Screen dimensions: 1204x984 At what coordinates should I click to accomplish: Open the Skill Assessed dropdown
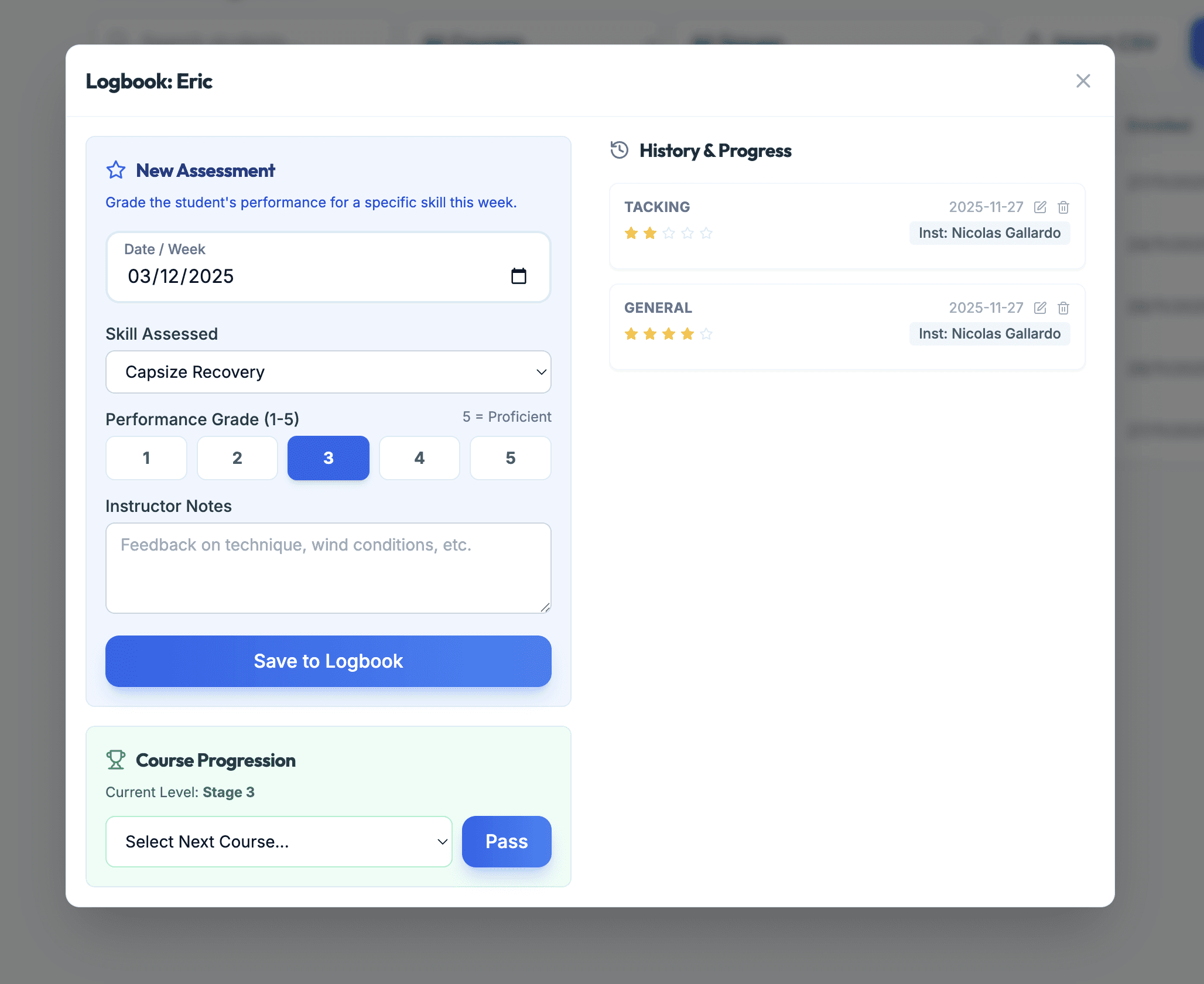click(328, 372)
